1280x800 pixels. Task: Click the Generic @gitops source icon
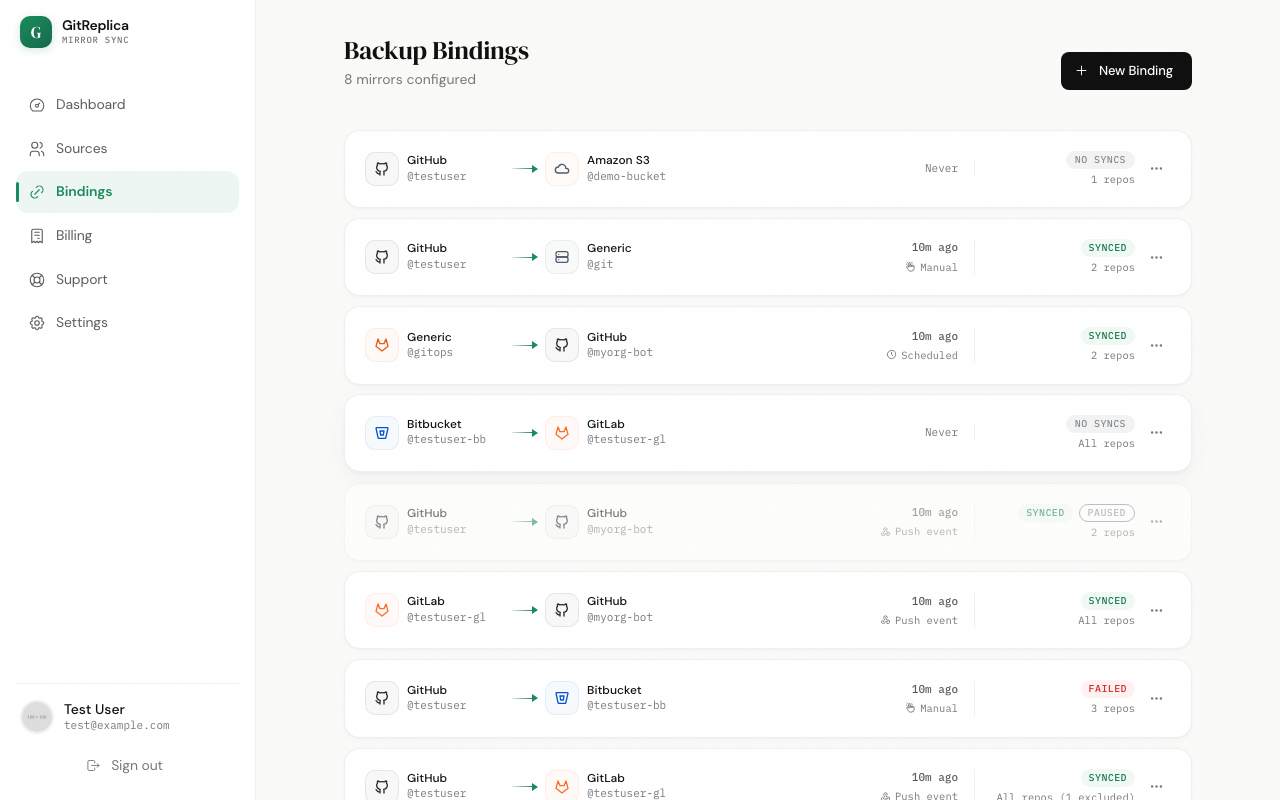point(382,345)
